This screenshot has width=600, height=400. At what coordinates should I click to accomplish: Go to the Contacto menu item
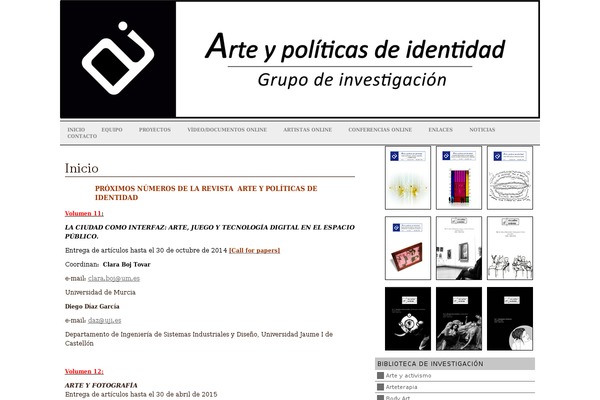coord(82,136)
